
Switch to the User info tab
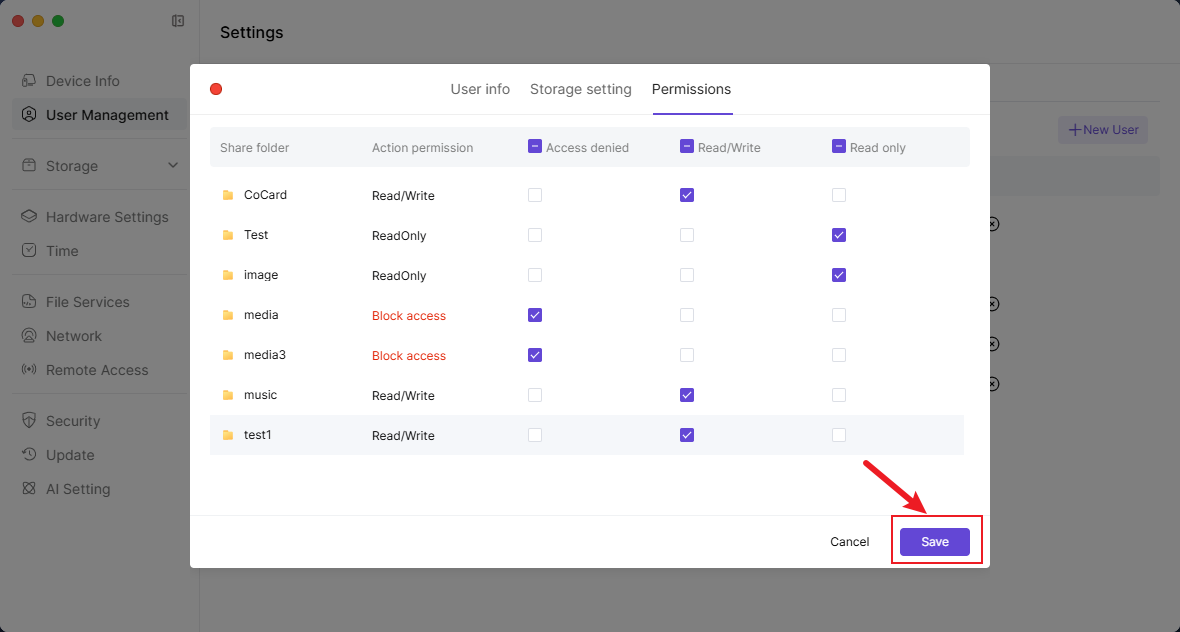pyautogui.click(x=480, y=89)
